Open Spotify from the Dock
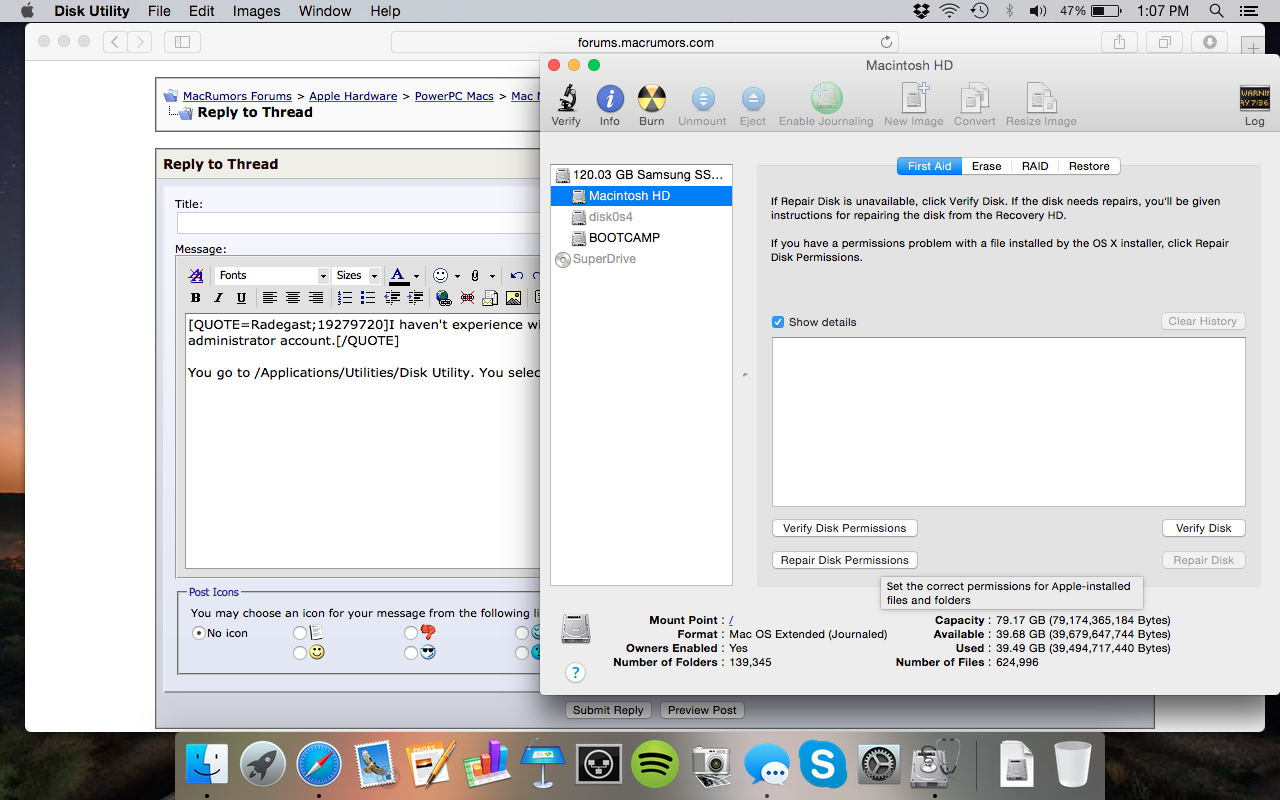 [655, 765]
